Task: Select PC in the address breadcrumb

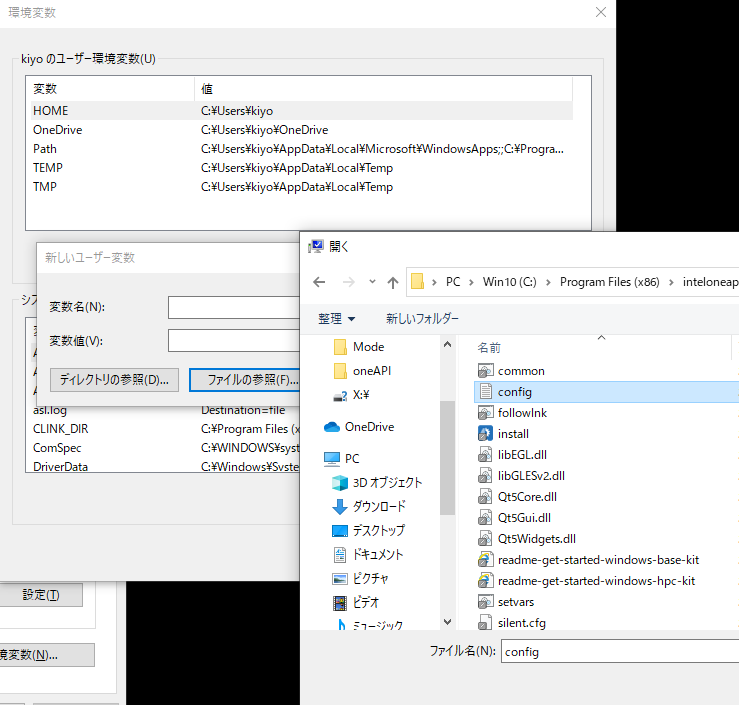Action: coord(453,282)
